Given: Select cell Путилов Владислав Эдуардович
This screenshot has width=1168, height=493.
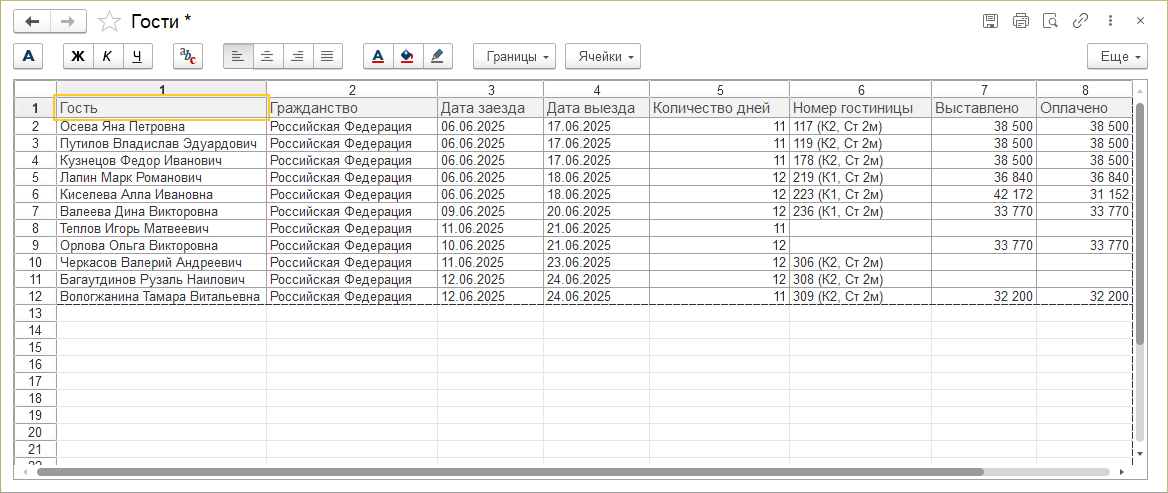Looking at the screenshot, I should tap(162, 143).
